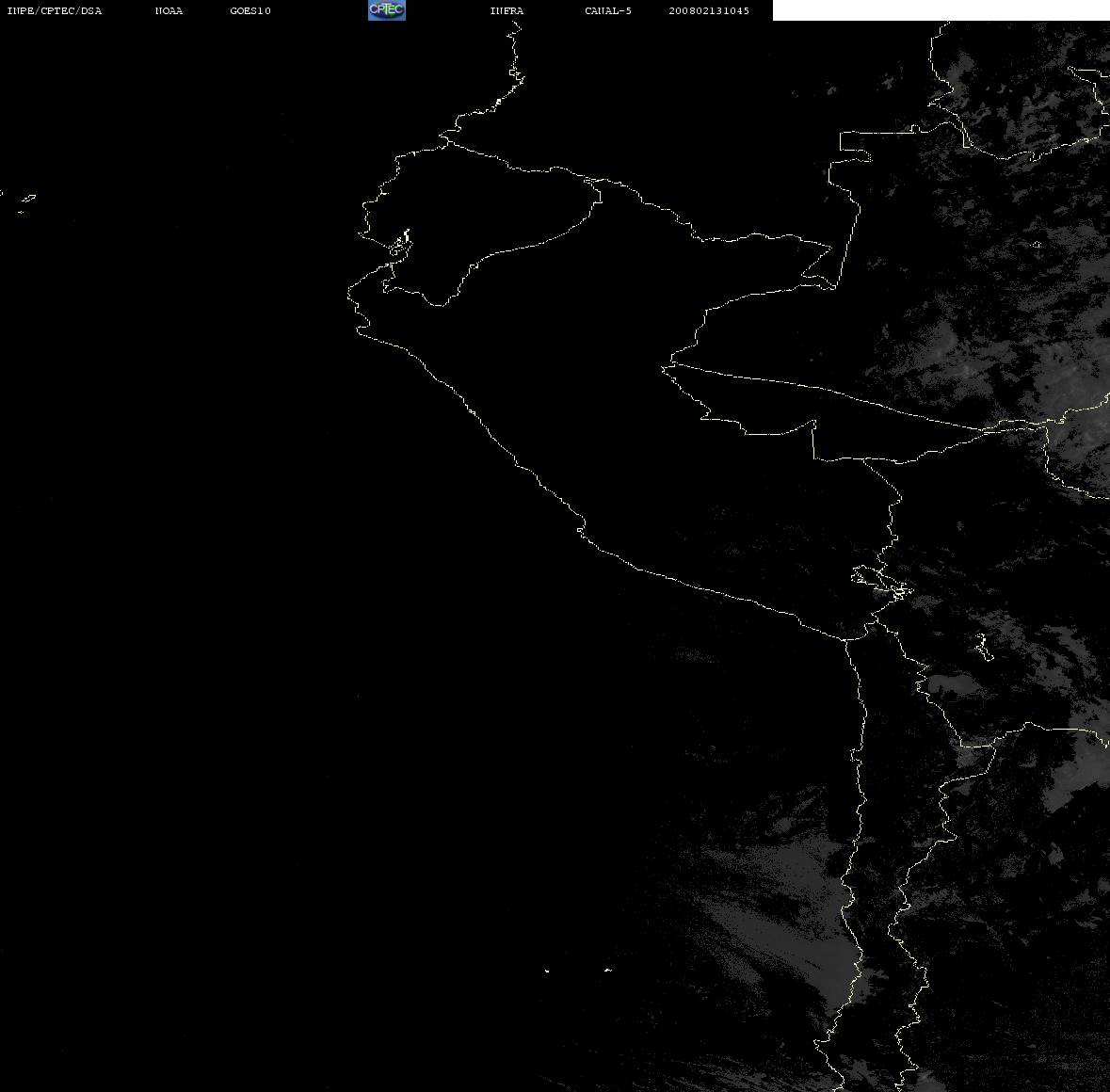The height and width of the screenshot is (1092, 1110).
Task: Select the CANAL-5 label
Action: (x=608, y=10)
